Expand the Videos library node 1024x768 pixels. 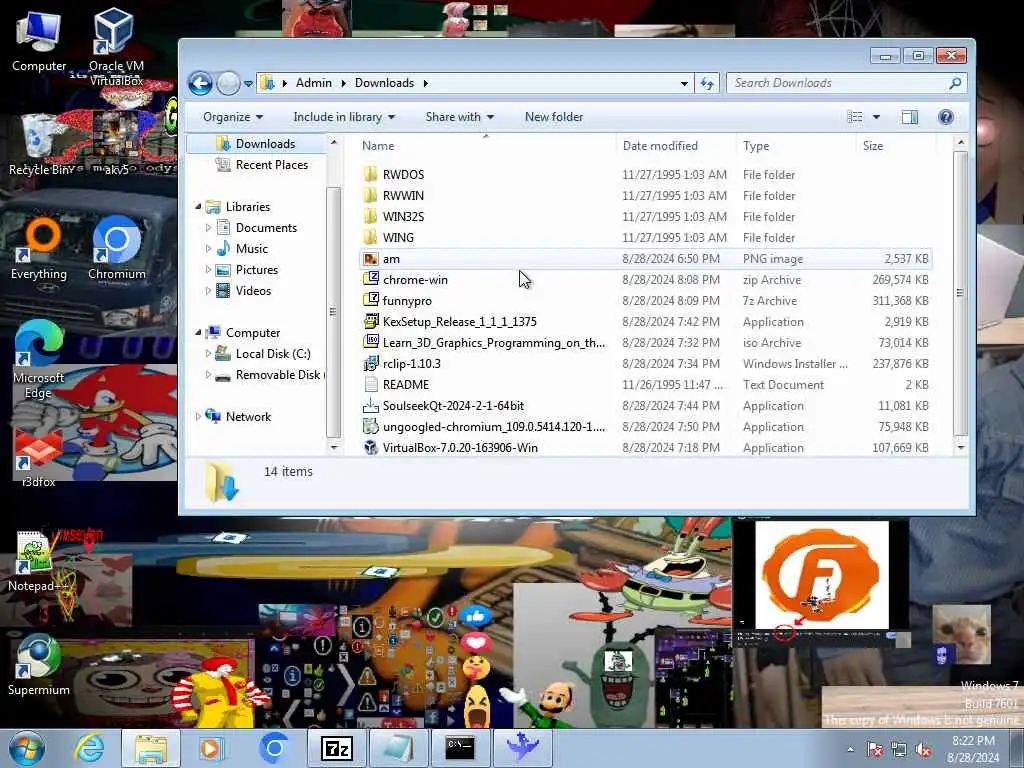coord(208,291)
